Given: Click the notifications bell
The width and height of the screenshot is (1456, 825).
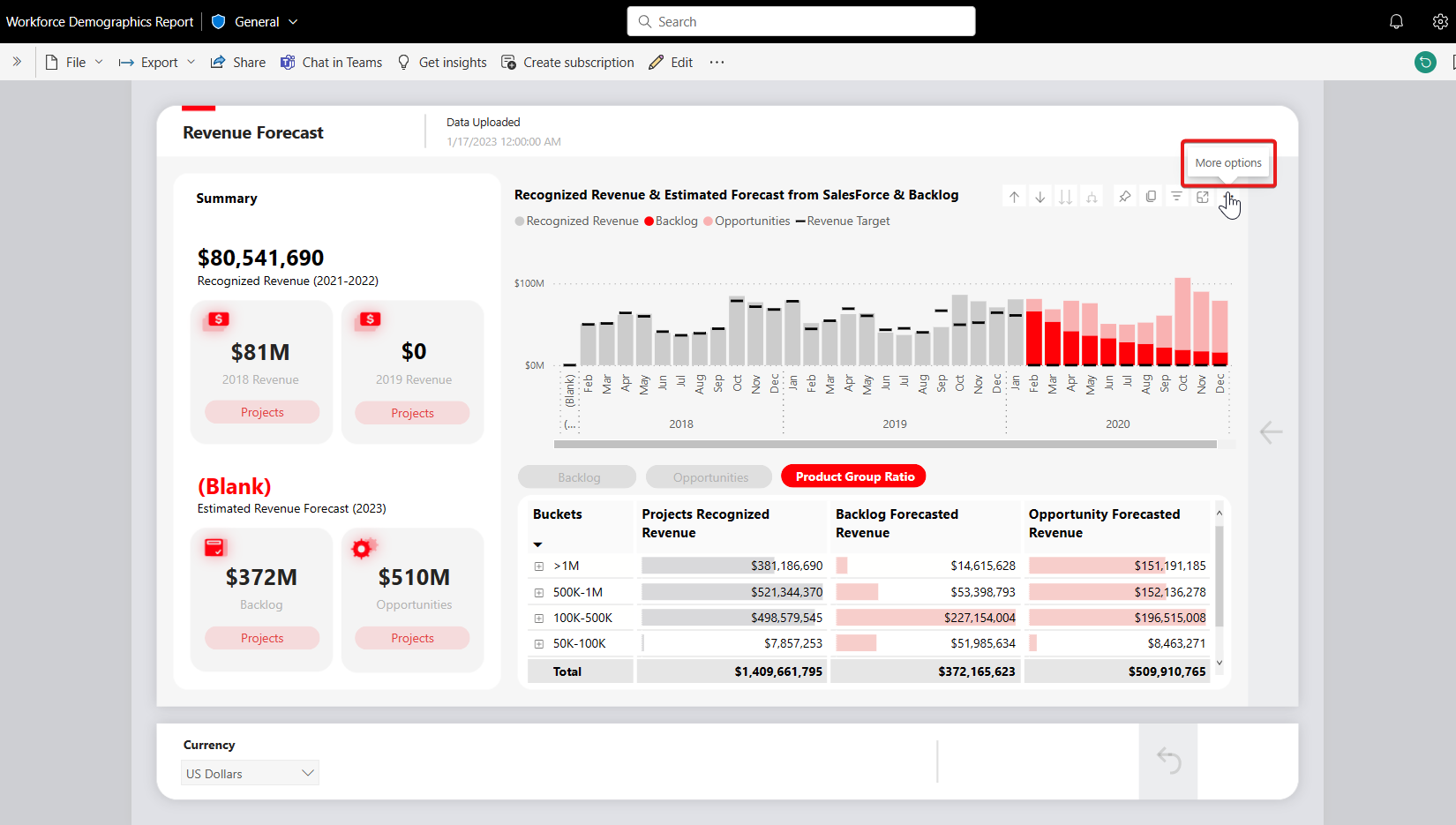Looking at the screenshot, I should point(1396,21).
